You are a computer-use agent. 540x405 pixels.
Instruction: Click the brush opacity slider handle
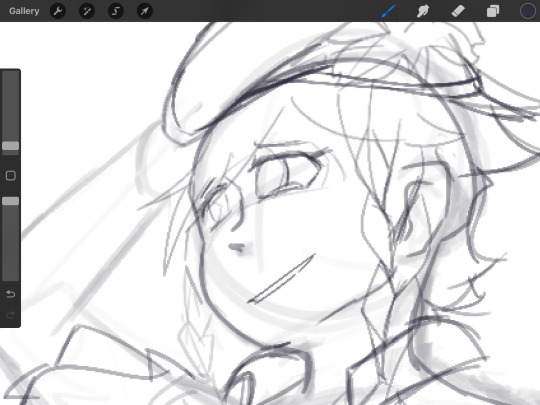(x=11, y=201)
